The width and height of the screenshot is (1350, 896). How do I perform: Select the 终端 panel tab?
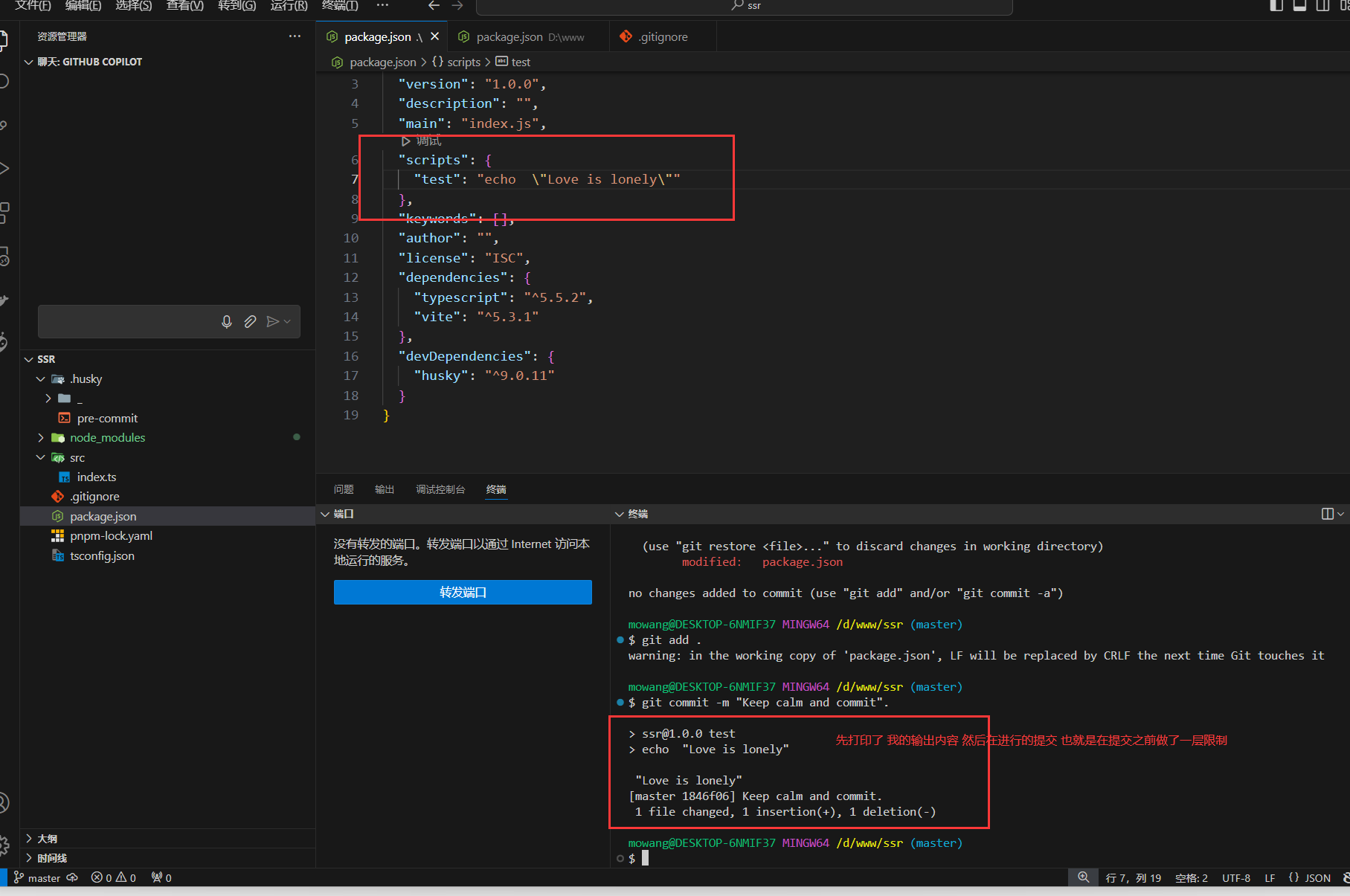[496, 489]
